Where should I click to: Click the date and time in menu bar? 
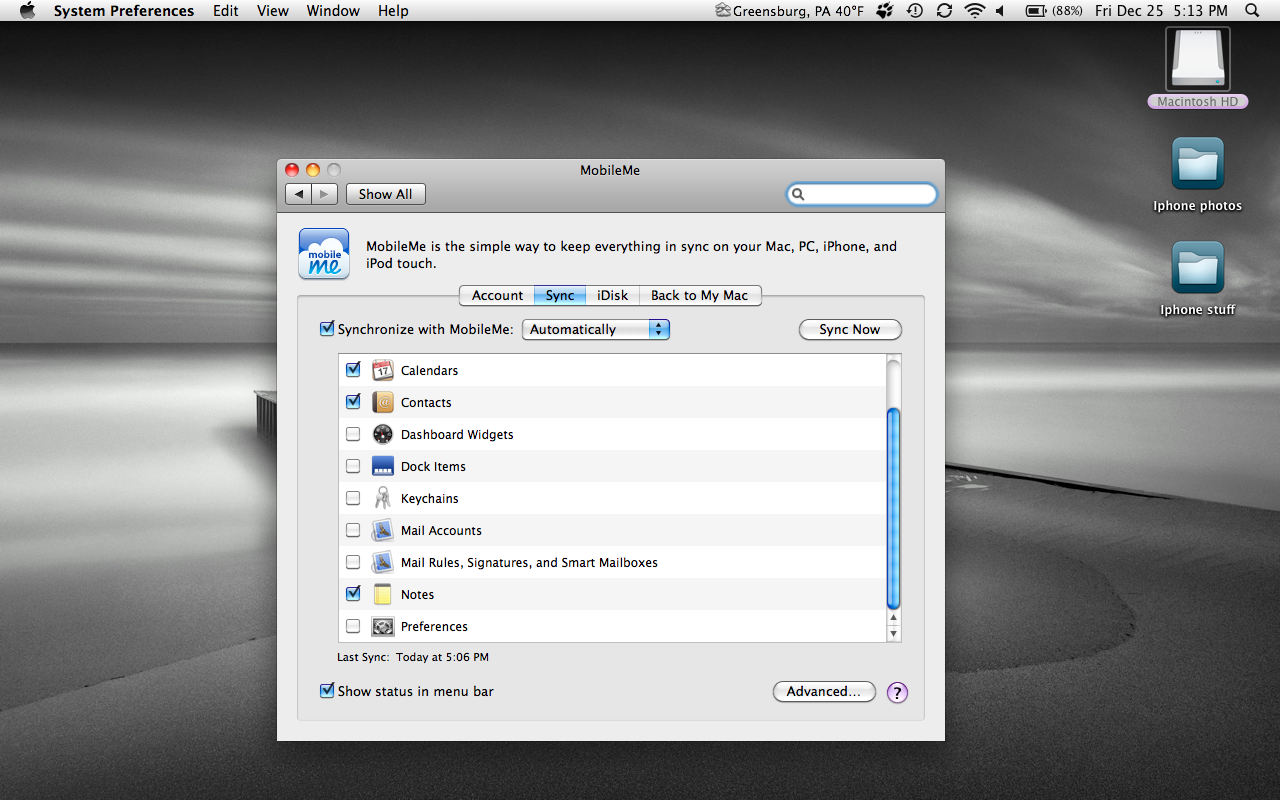tap(1161, 11)
